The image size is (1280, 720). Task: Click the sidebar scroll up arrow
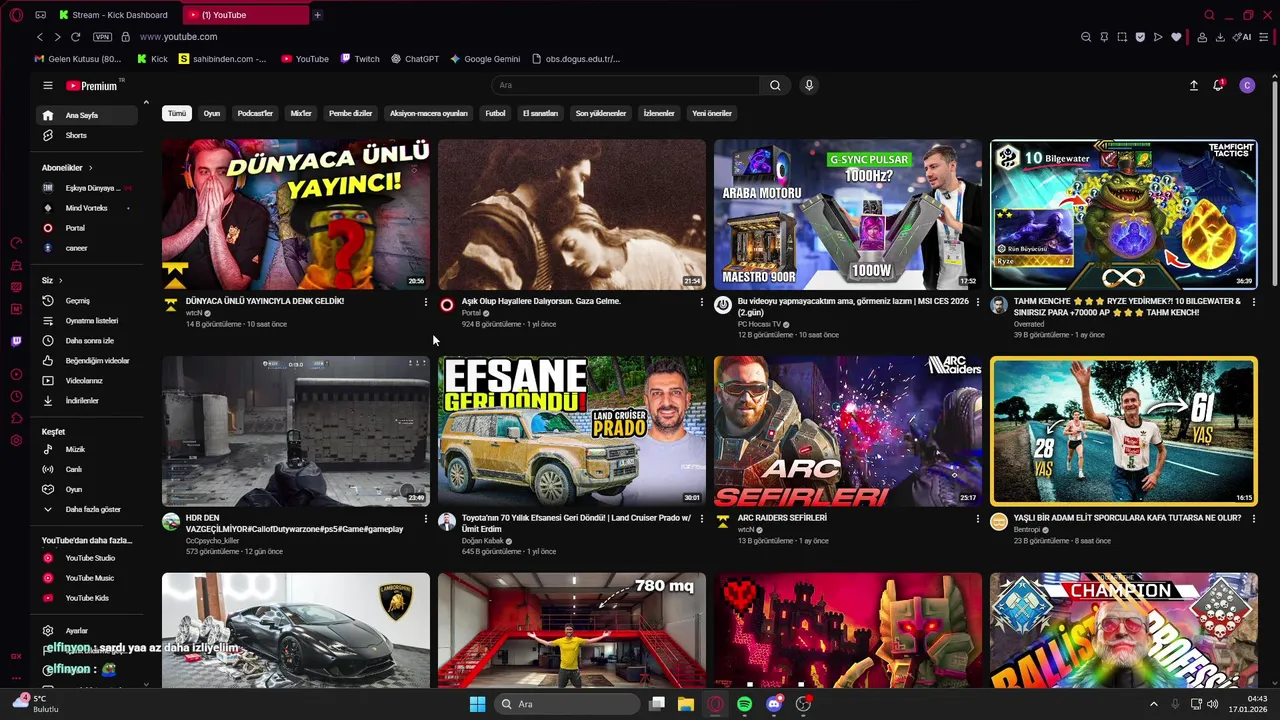click(x=146, y=103)
